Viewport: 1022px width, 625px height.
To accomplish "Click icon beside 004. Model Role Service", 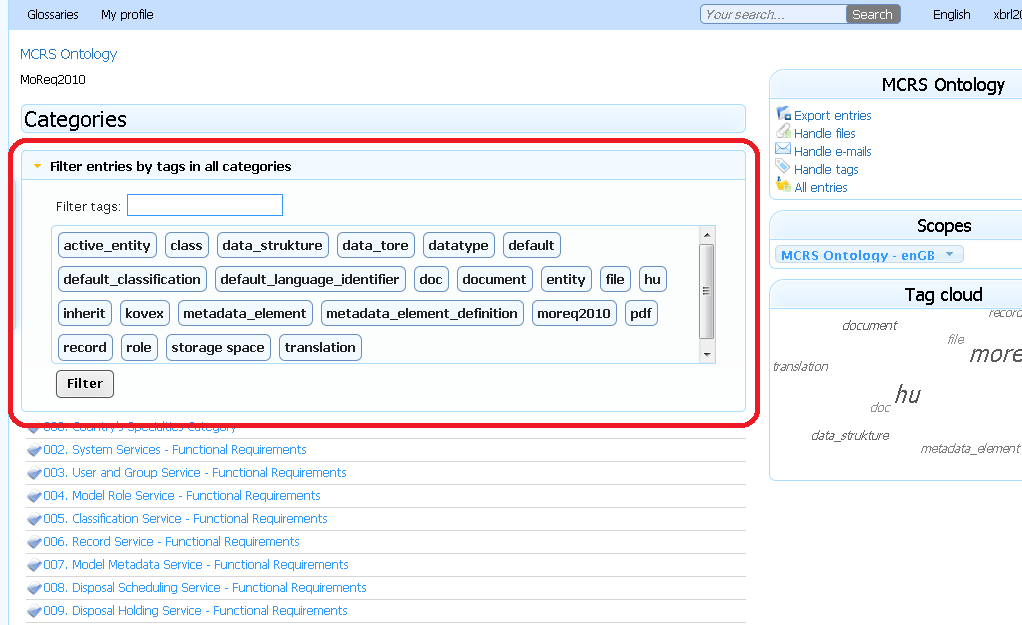I will (35, 496).
